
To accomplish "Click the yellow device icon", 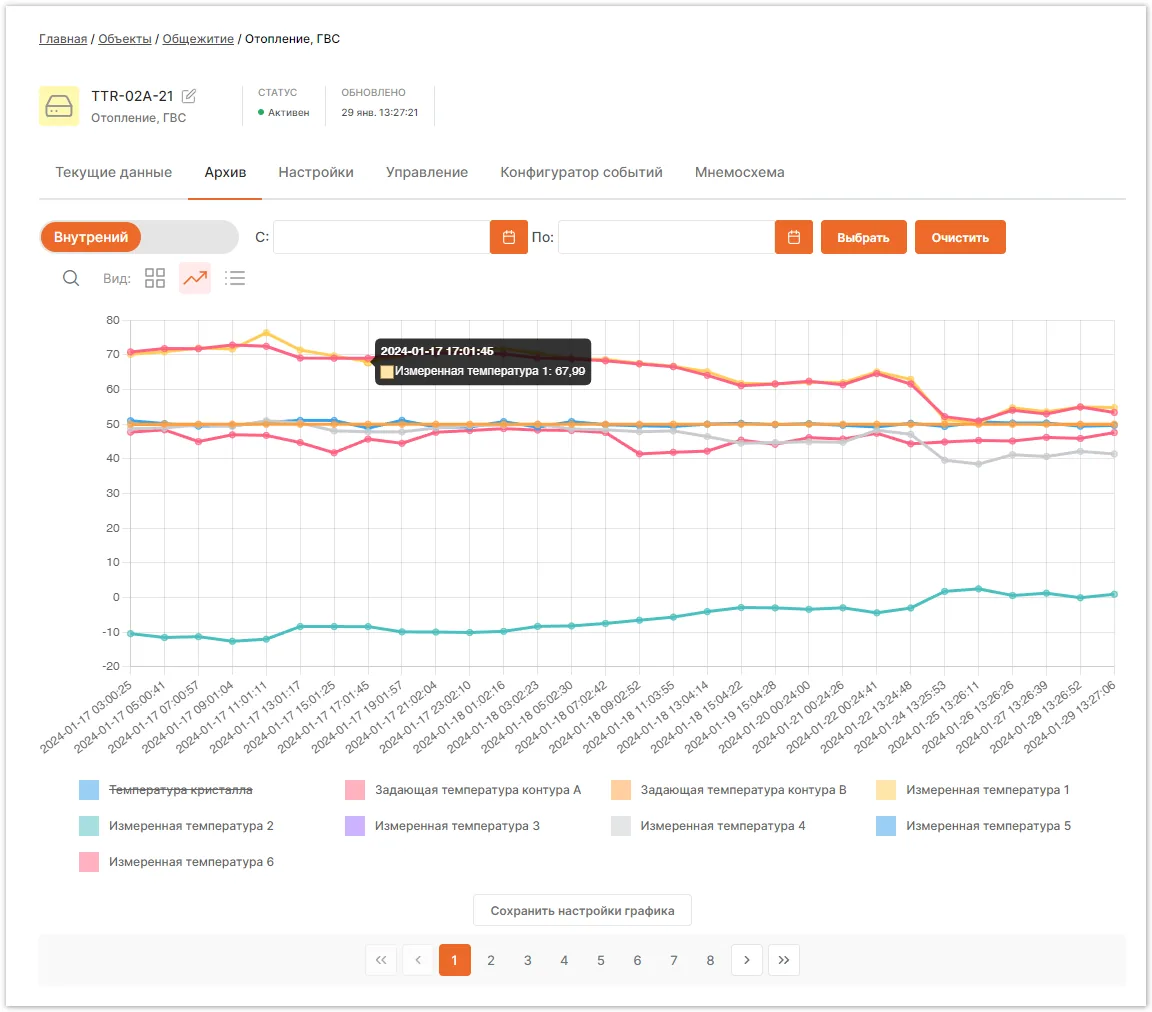I will point(59,106).
